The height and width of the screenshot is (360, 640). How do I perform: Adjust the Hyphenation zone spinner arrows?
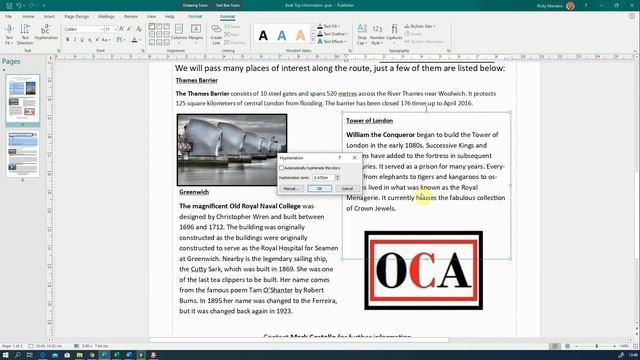[x=337, y=178]
